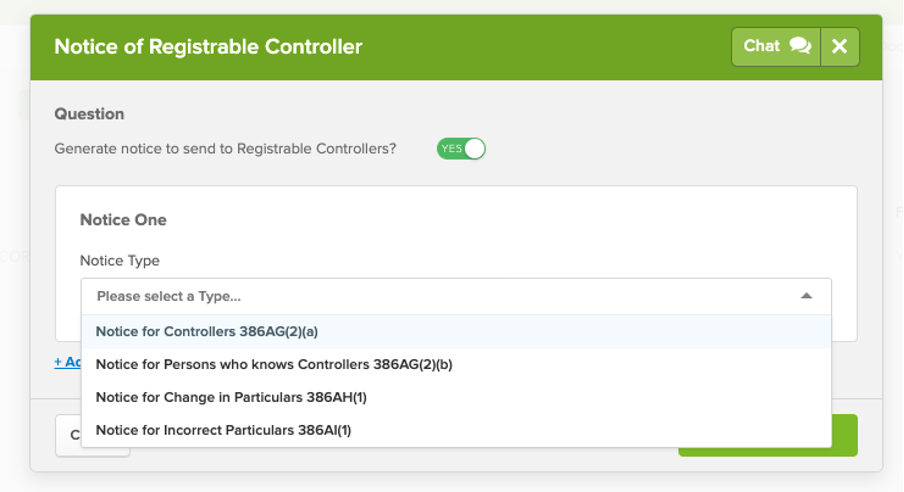The height and width of the screenshot is (492, 904).
Task: Choose Notice for Persons who knows Controllers 386AG(2)(b)
Action: pos(456,365)
